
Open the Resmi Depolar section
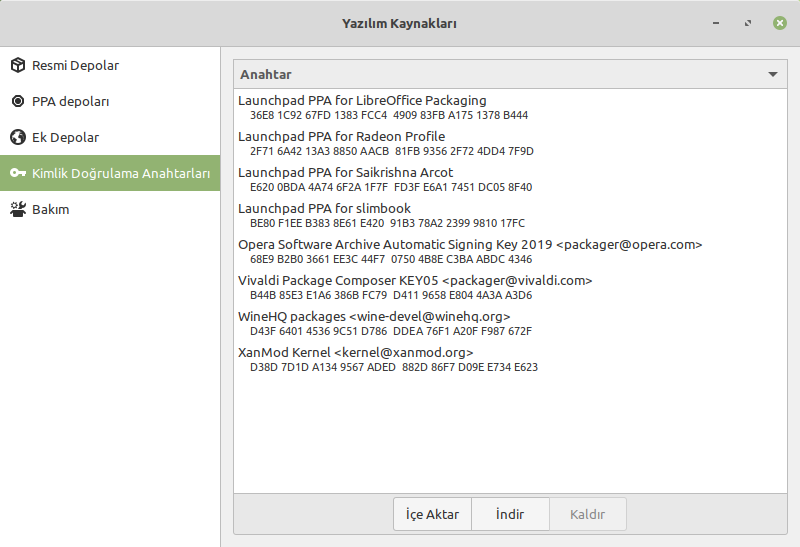110,65
